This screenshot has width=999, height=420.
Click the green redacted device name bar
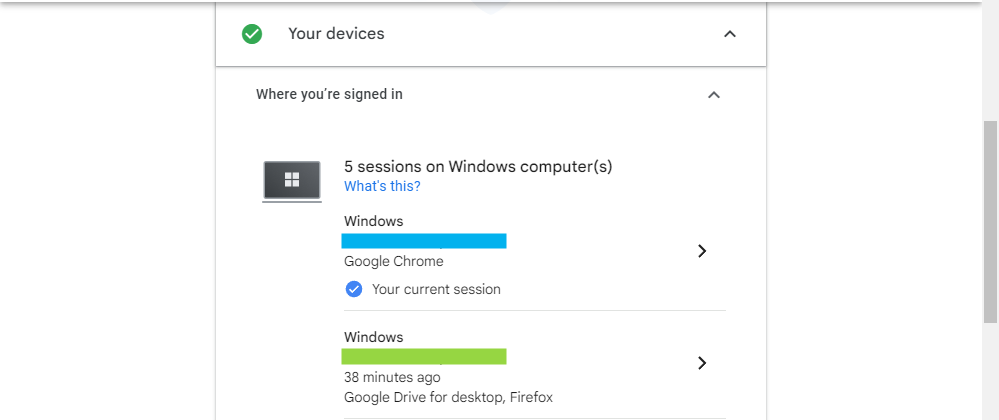(x=425, y=356)
